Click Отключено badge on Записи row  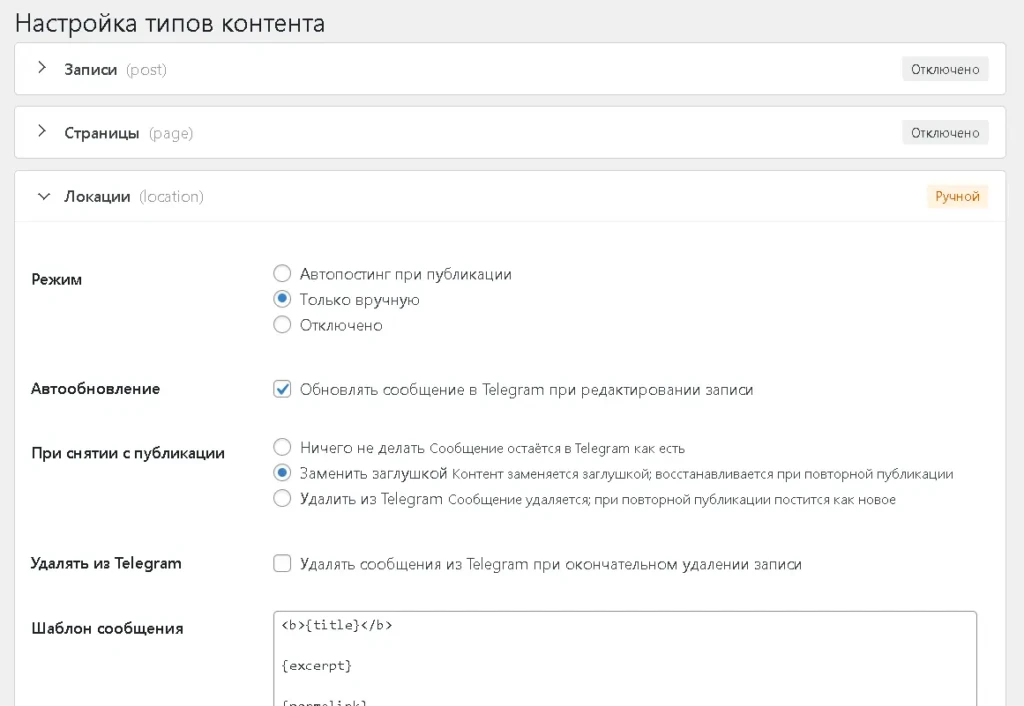[945, 69]
